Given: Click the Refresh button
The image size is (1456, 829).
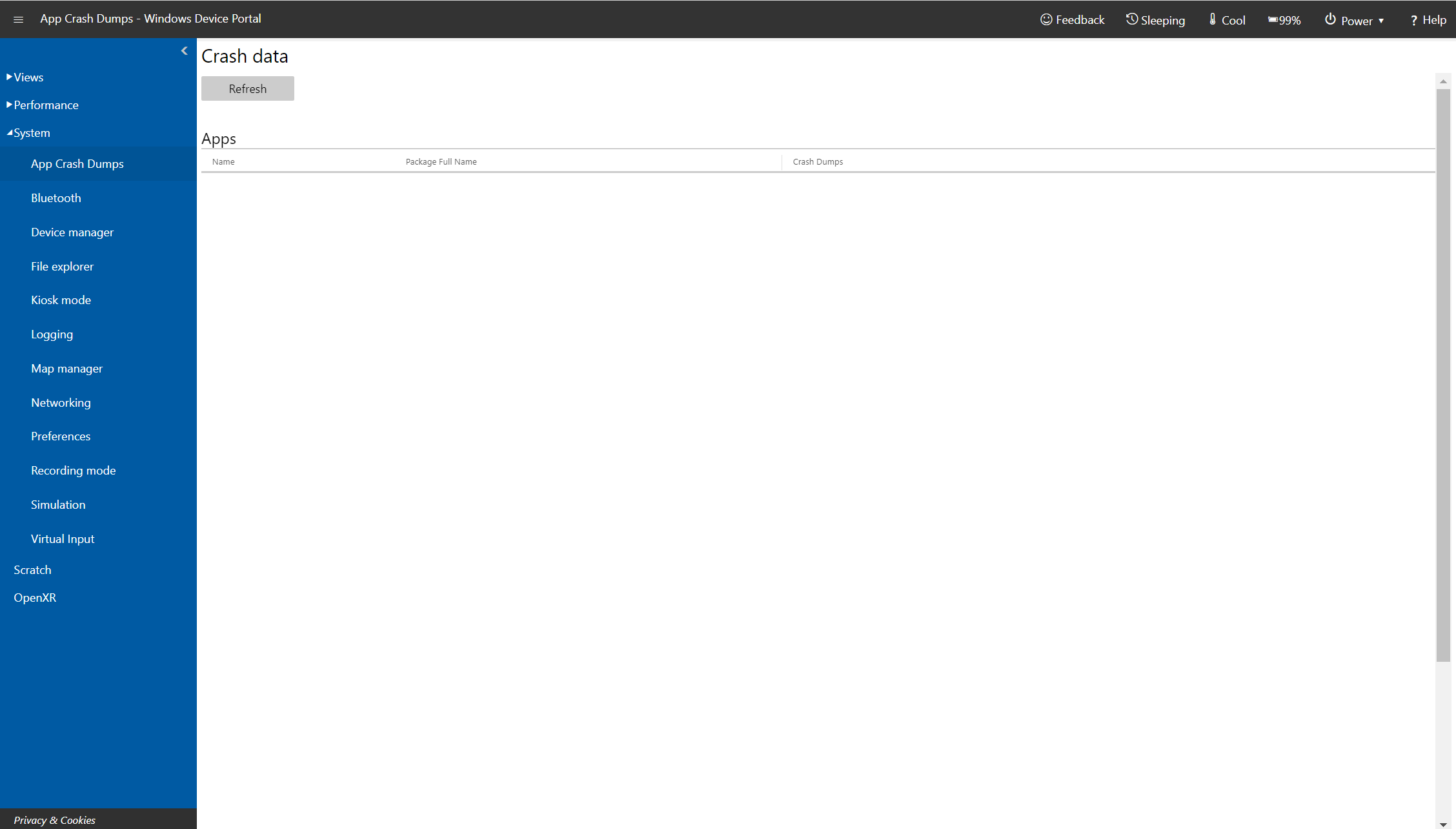Looking at the screenshot, I should click(248, 88).
